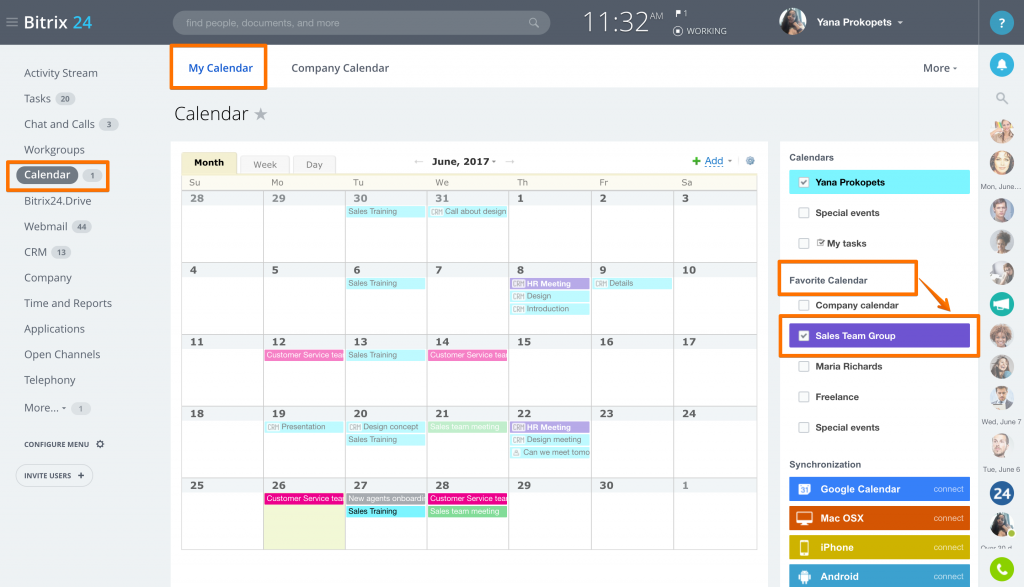Open Activity Stream in left menu
The width and height of the screenshot is (1024, 587).
click(x=61, y=73)
